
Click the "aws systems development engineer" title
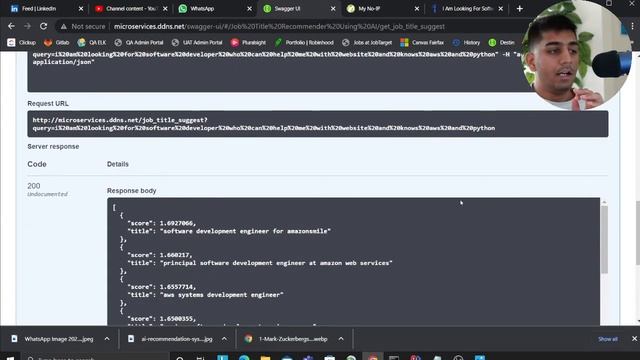click(222, 295)
